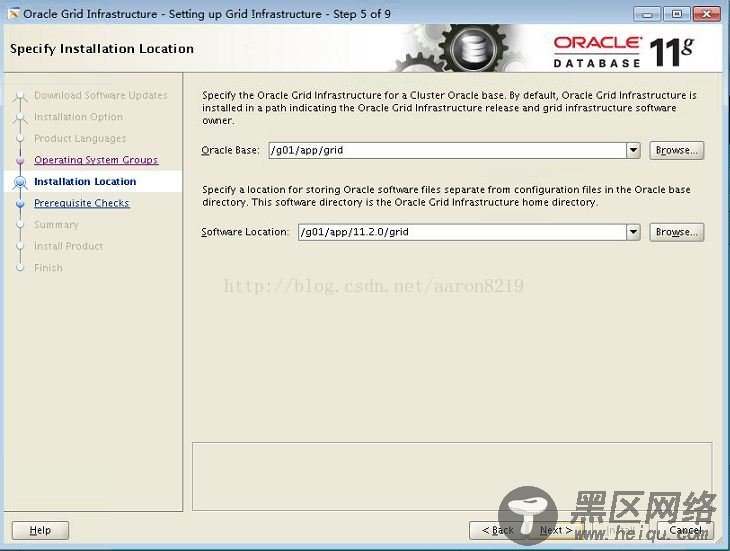Click Summary step label

pyautogui.click(x=56, y=225)
